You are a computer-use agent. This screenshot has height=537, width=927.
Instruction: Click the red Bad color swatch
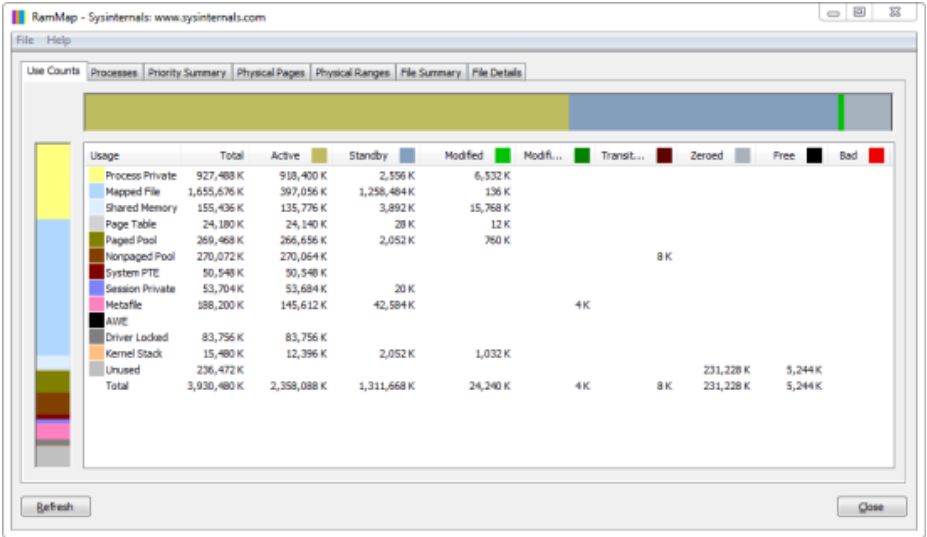click(877, 156)
